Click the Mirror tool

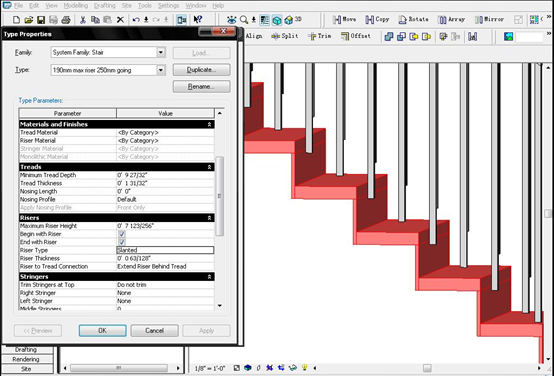coord(489,19)
